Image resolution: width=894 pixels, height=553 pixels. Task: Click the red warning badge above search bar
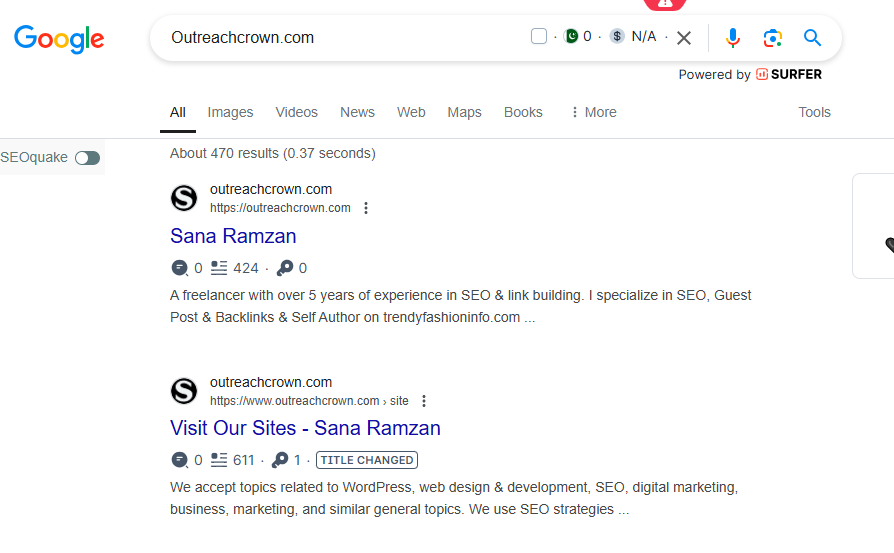pos(665,5)
